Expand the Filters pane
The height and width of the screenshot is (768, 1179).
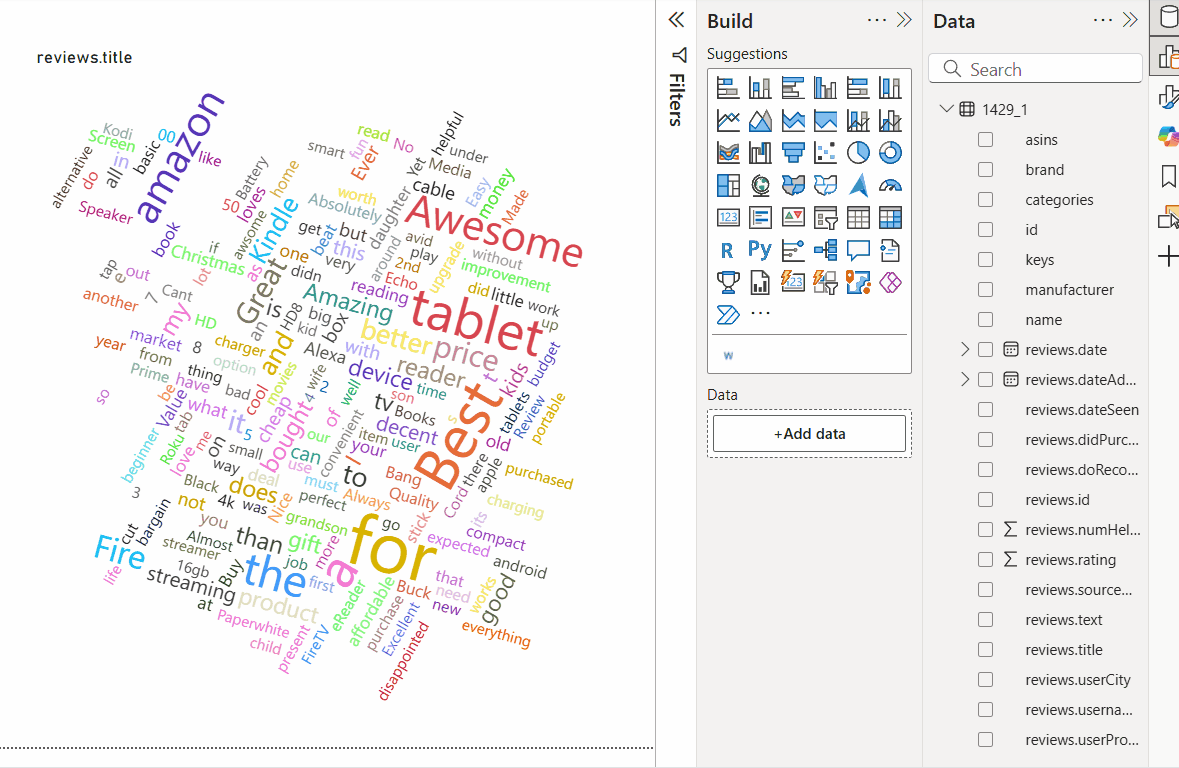pyautogui.click(x=676, y=20)
